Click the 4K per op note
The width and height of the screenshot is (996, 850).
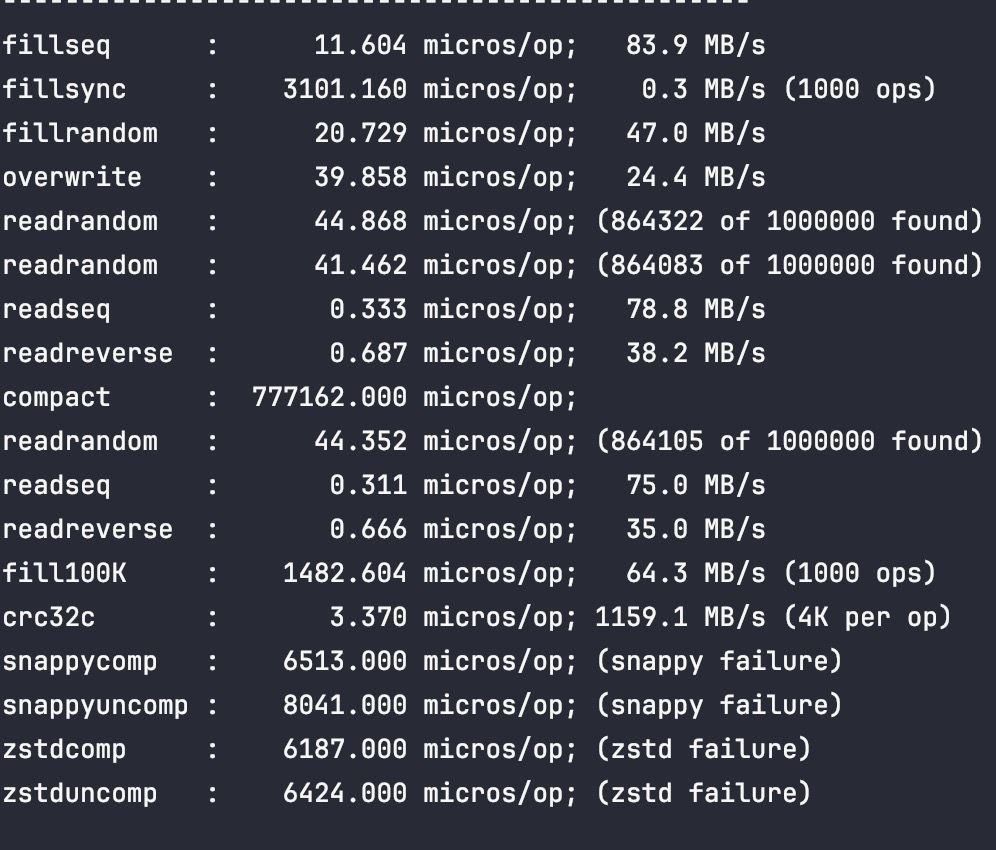click(x=868, y=617)
